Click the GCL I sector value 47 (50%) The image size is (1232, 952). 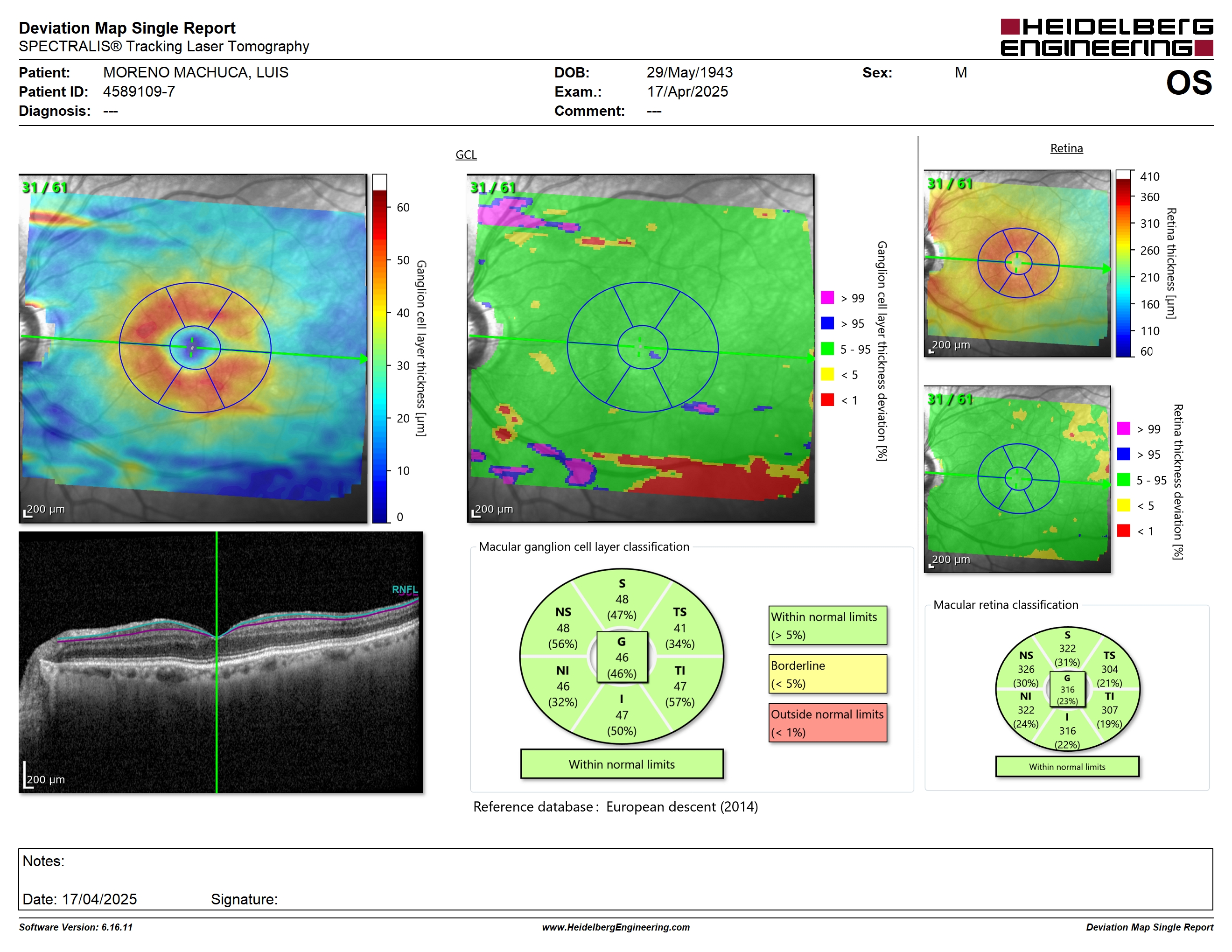622,723
